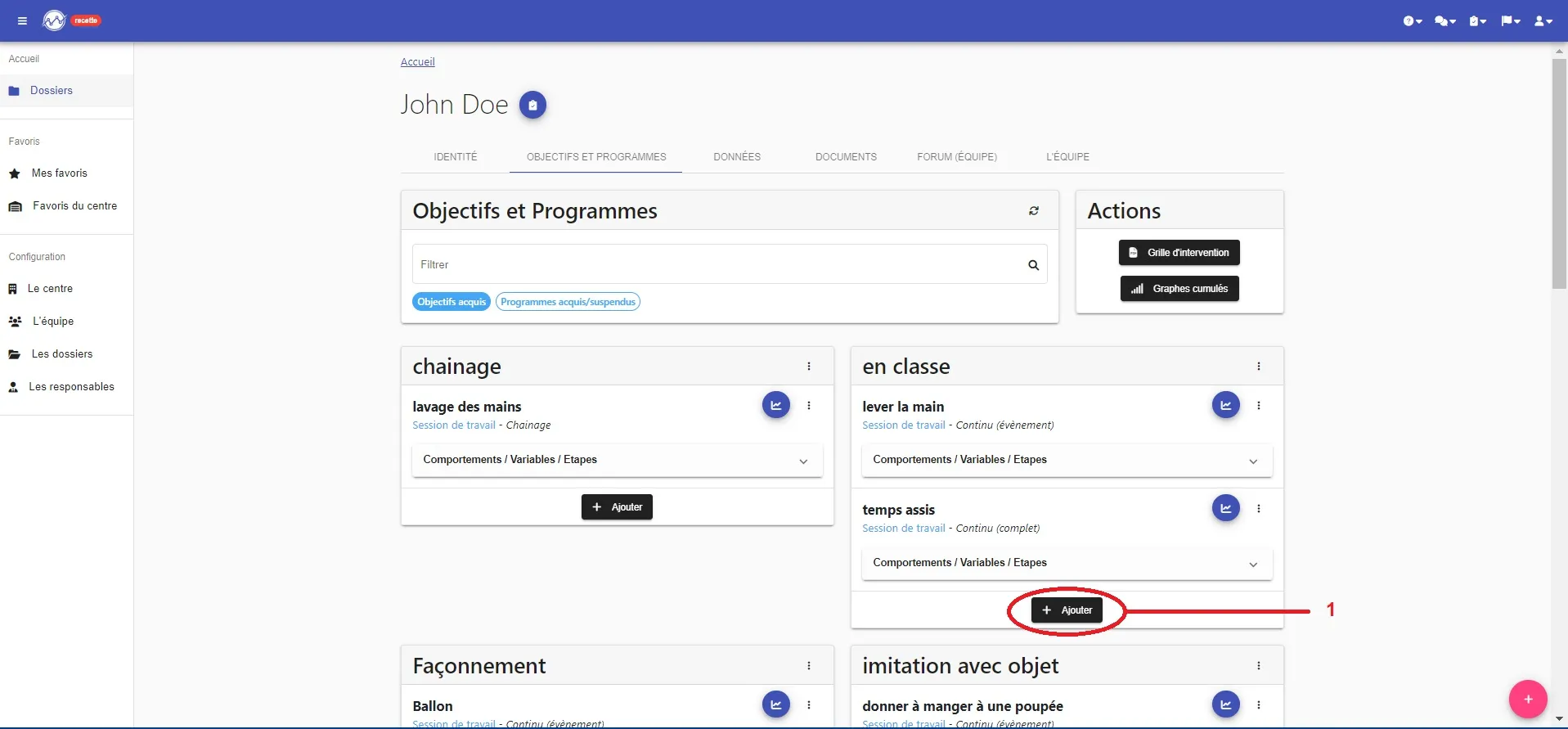
Task: Click the Grille d'intervention button
Action: [x=1179, y=253]
